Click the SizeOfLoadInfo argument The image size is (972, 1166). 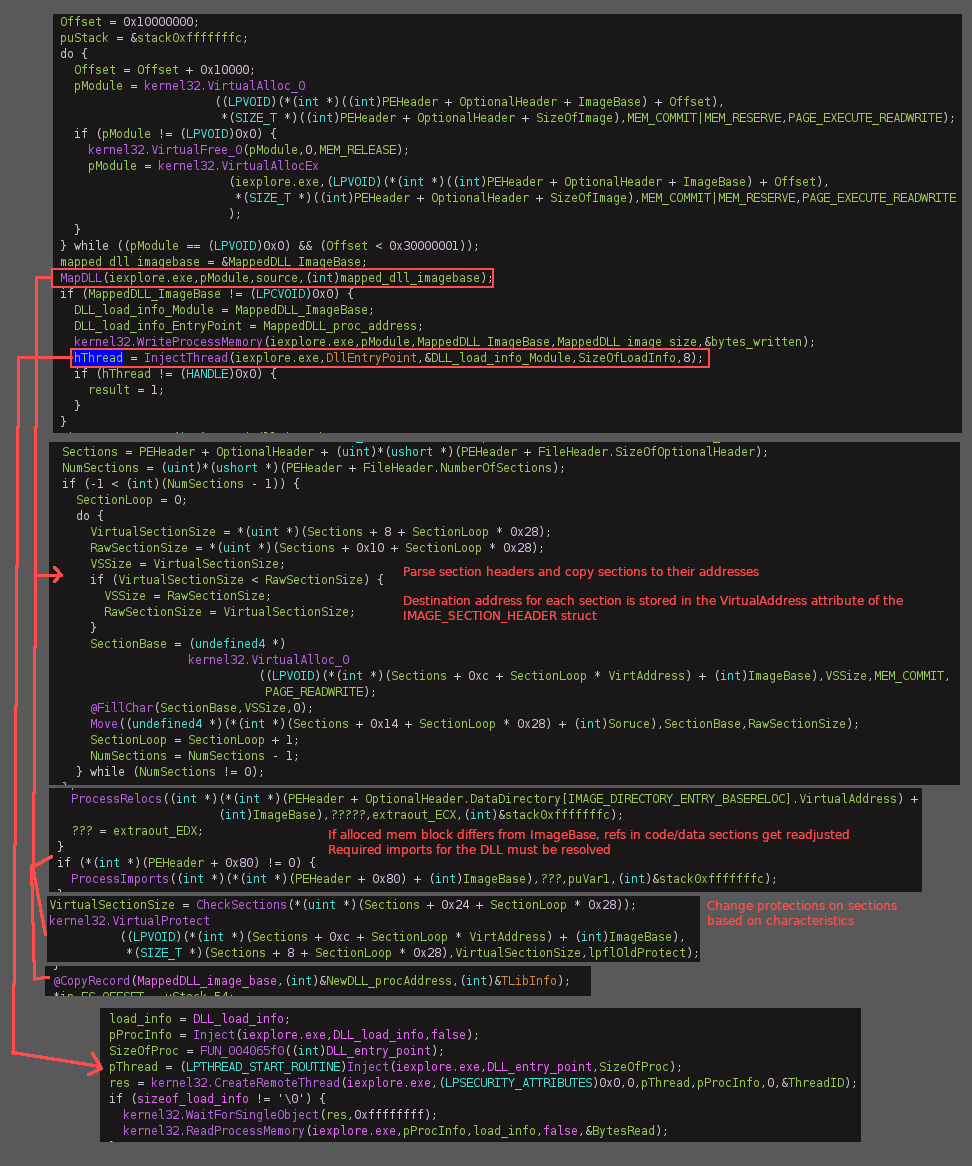pyautogui.click(x=627, y=358)
